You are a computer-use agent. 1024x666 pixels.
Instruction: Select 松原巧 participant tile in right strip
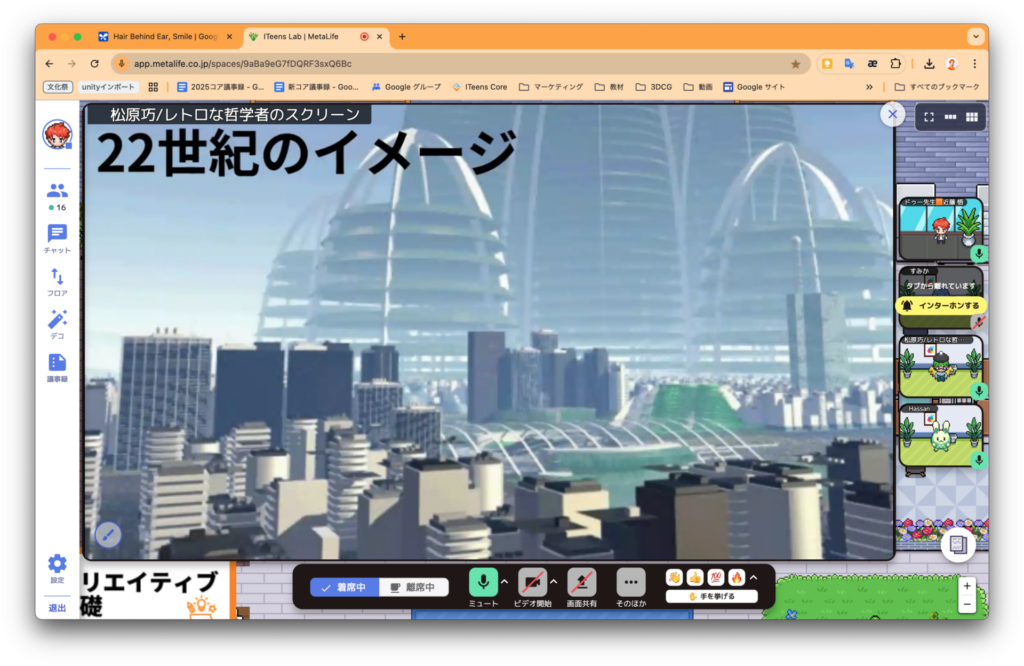coord(941,366)
